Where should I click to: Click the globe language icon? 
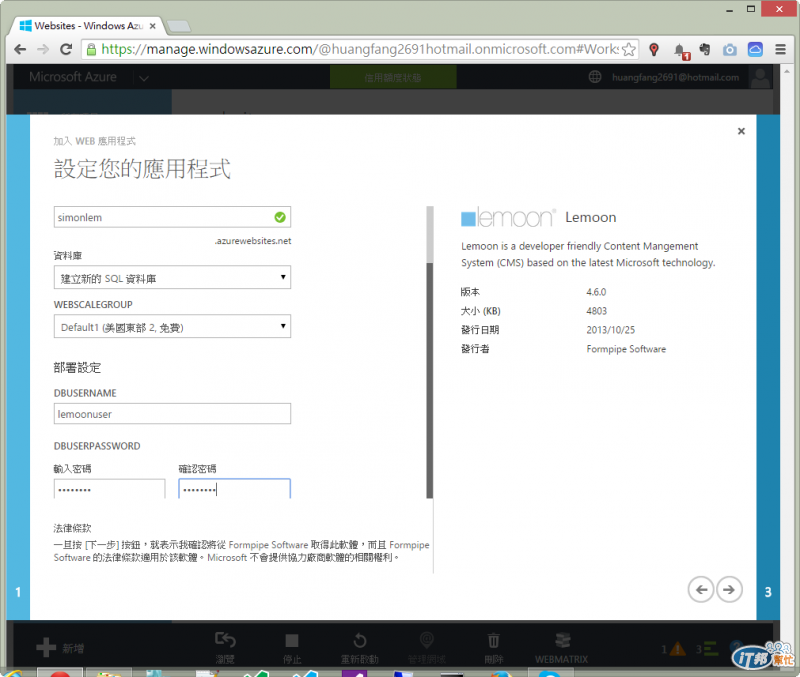pyautogui.click(x=595, y=77)
